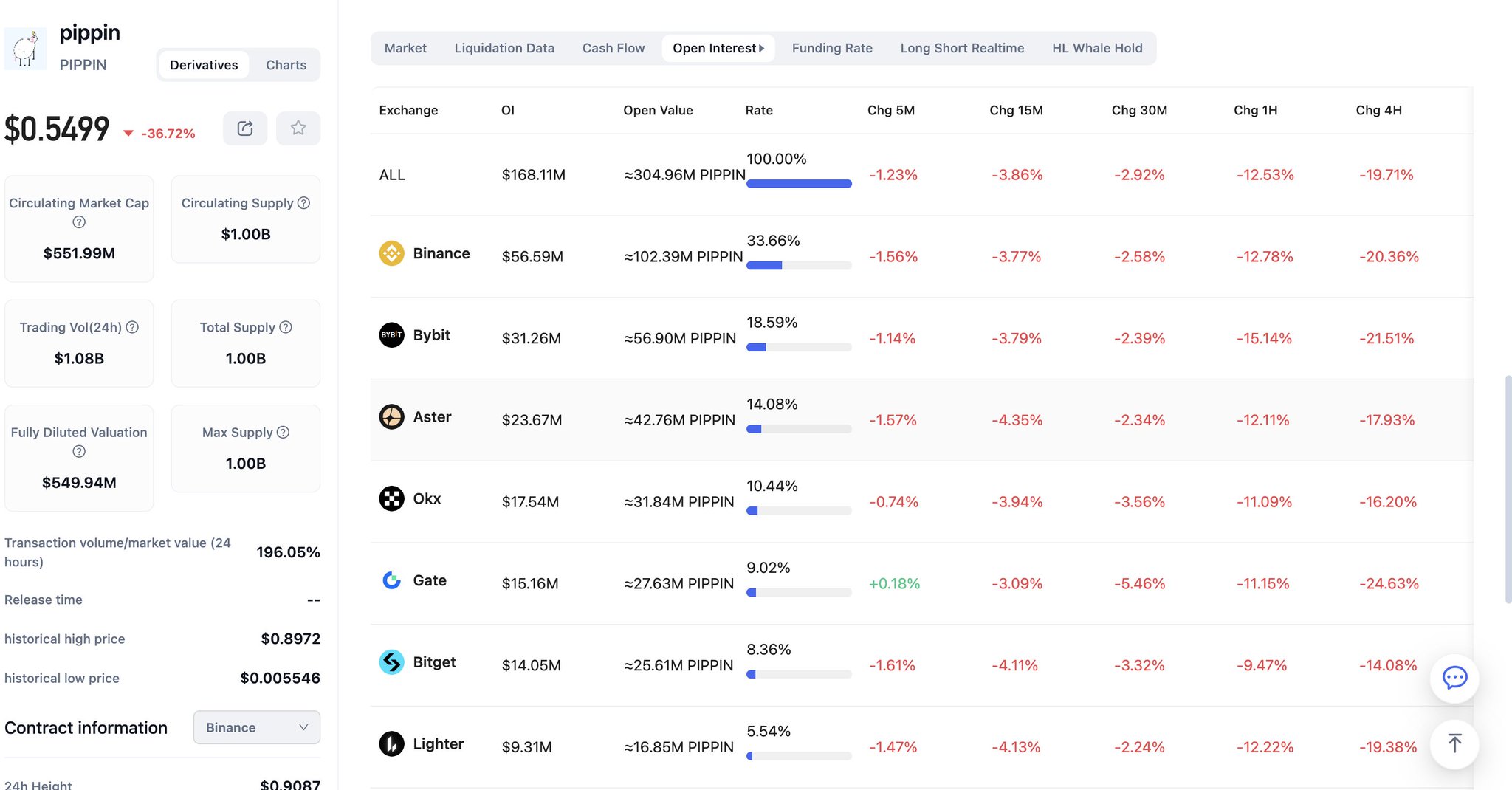Click the share icon next to price

tap(245, 128)
